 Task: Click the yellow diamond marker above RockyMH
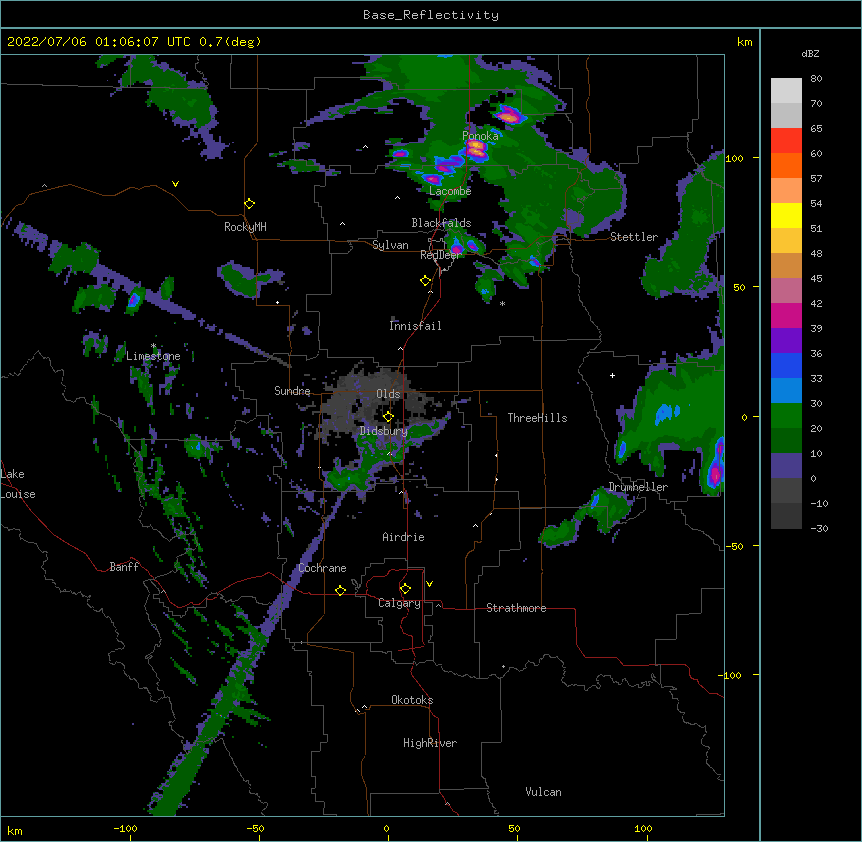(250, 204)
